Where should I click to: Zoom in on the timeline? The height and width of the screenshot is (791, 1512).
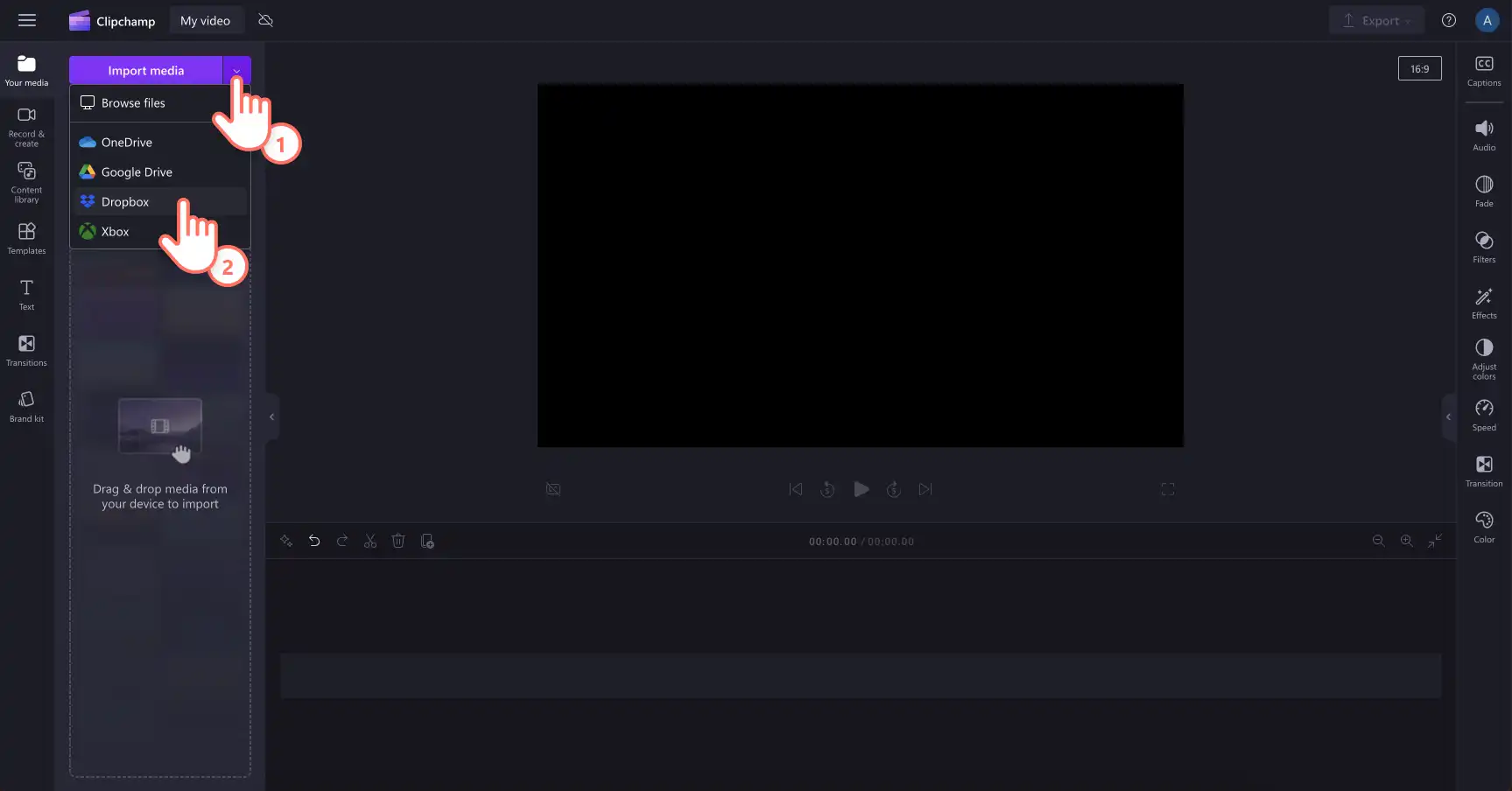[1406, 541]
